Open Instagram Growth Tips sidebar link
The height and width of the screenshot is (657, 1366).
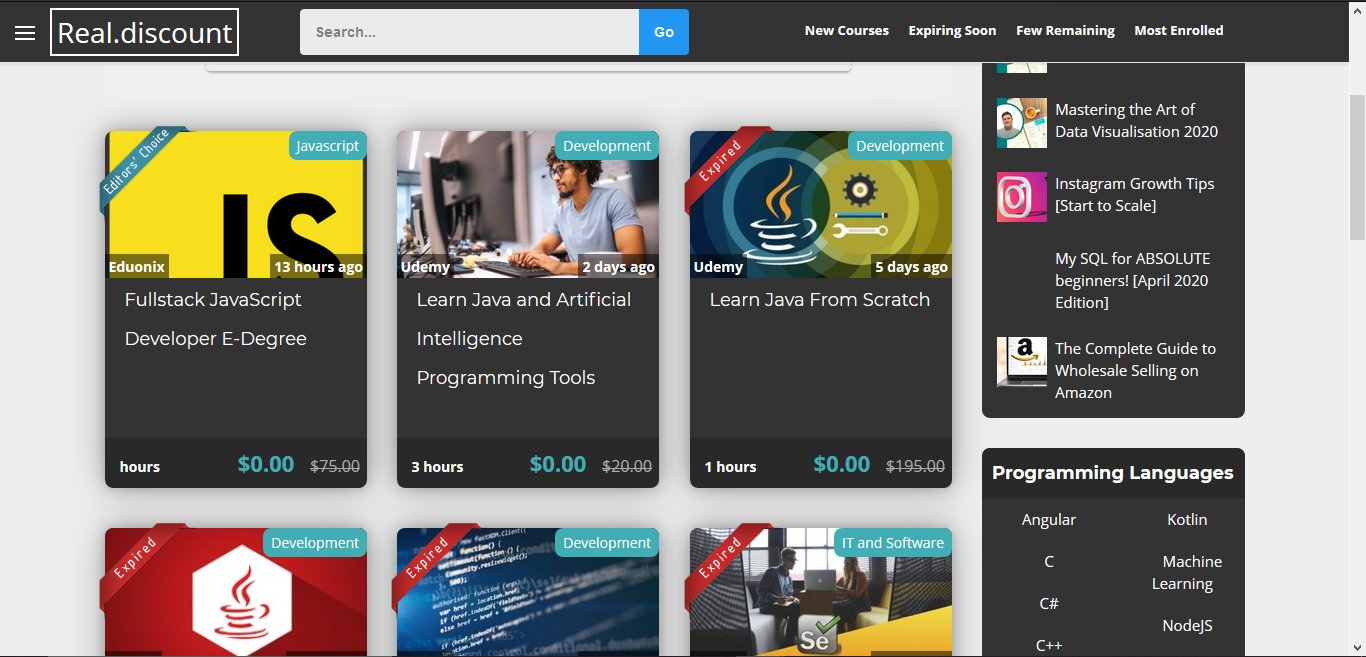coord(1135,195)
